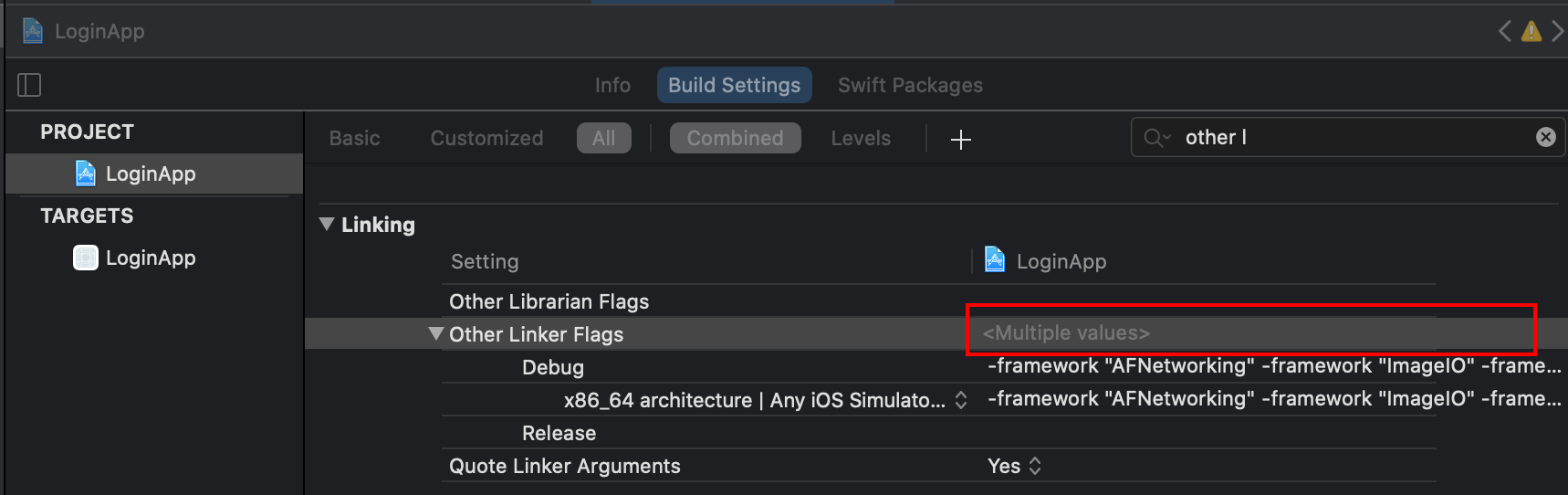This screenshot has height=495, width=1568.
Task: Open the x86_64 architecture condition popup
Action: pyautogui.click(x=960, y=400)
